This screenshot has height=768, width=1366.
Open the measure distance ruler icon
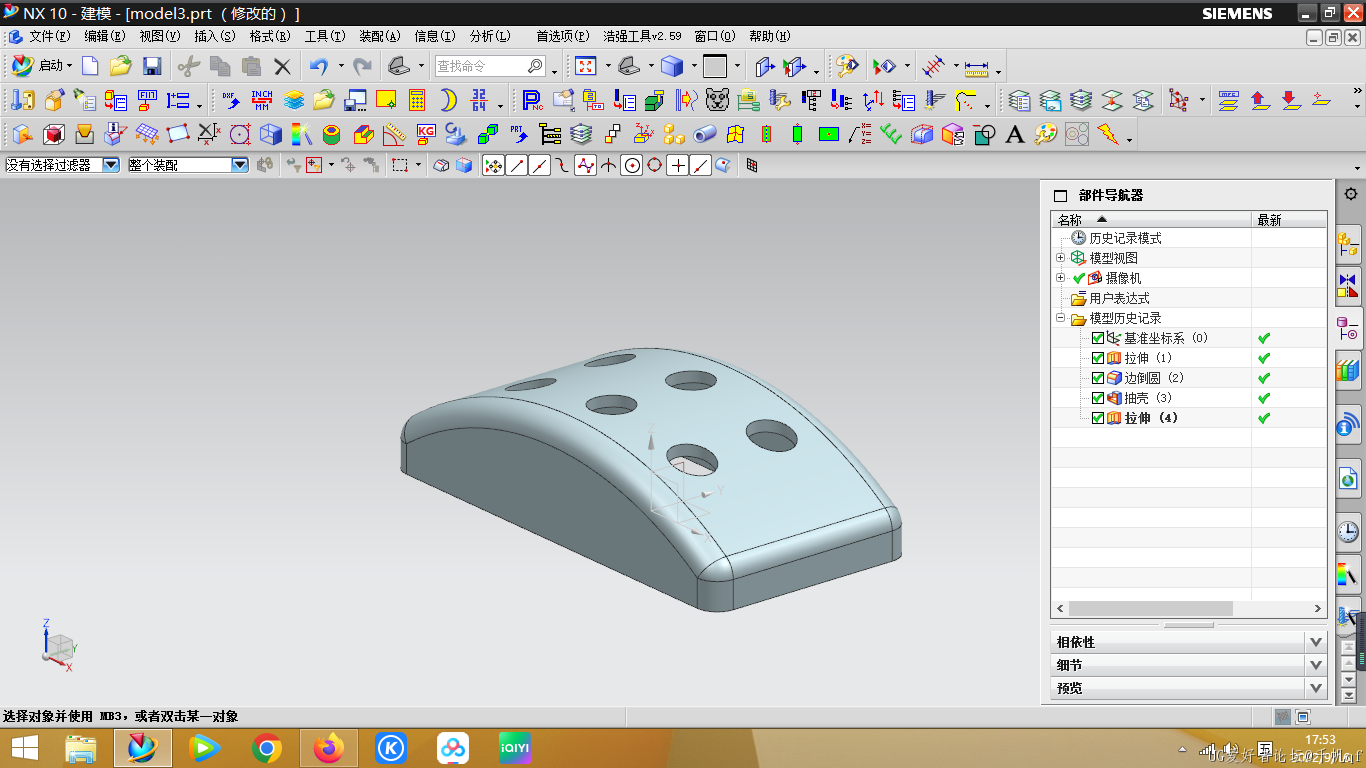[976, 67]
